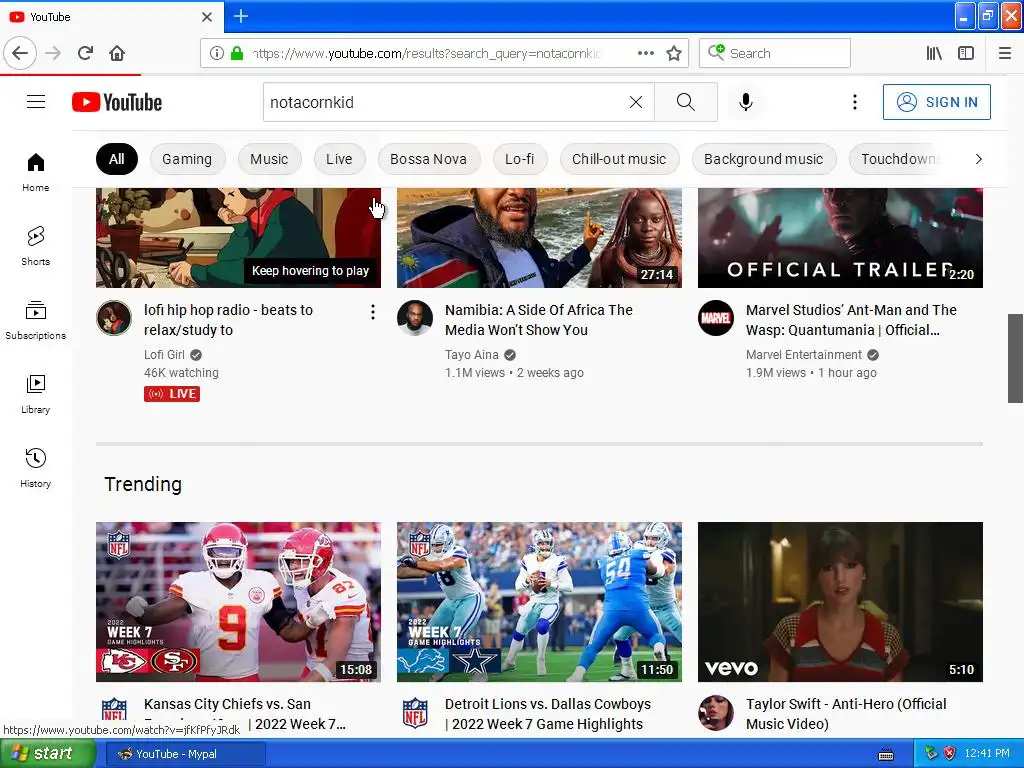Open the browser home page icon
This screenshot has height=768, width=1024.
[x=117, y=53]
